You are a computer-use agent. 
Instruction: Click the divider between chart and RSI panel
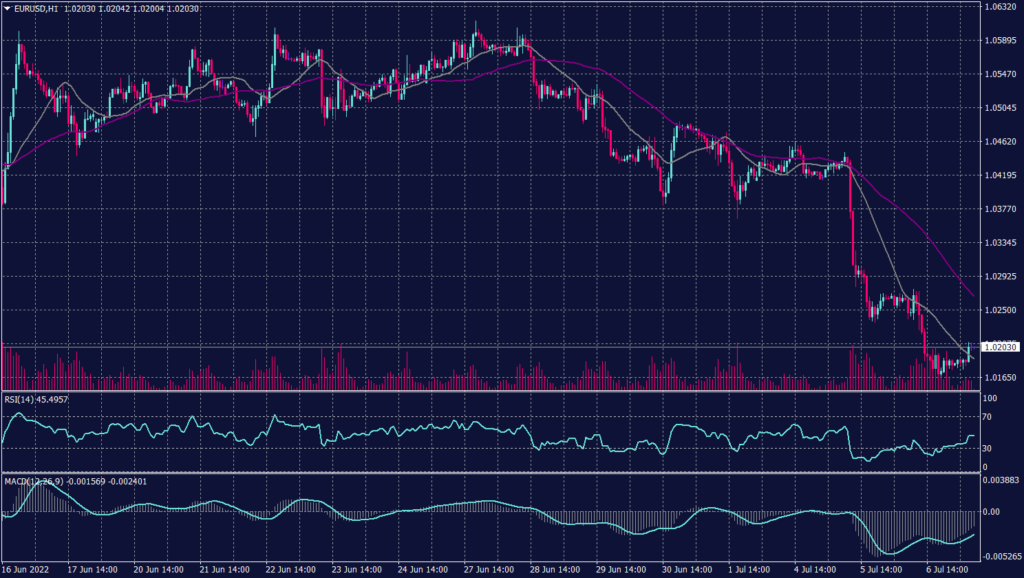(x=500, y=390)
